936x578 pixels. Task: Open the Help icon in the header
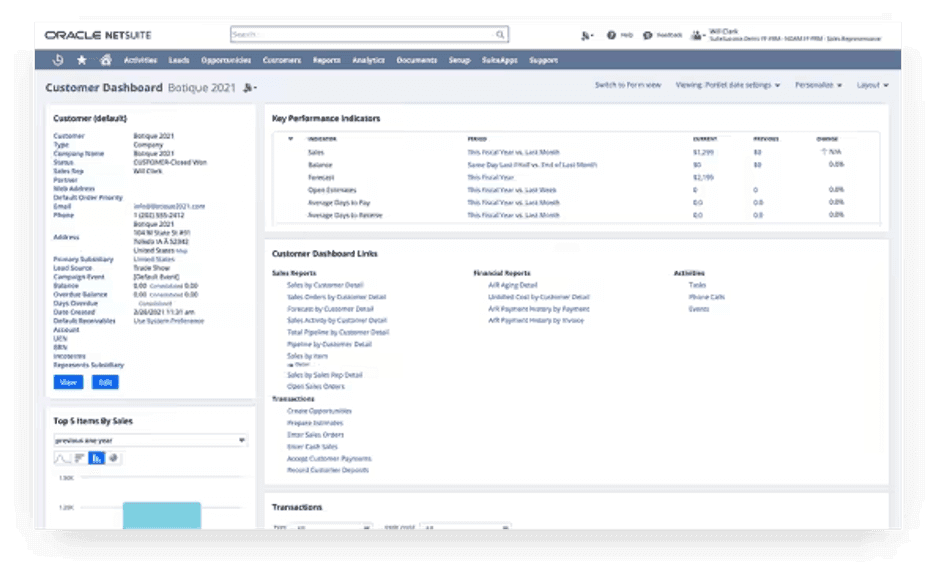(x=611, y=35)
